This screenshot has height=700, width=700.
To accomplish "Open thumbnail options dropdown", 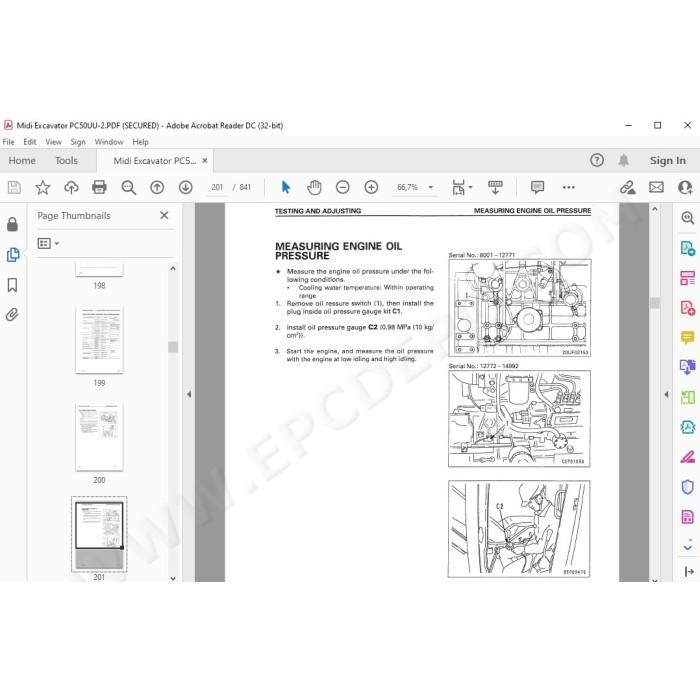I will (48, 243).
